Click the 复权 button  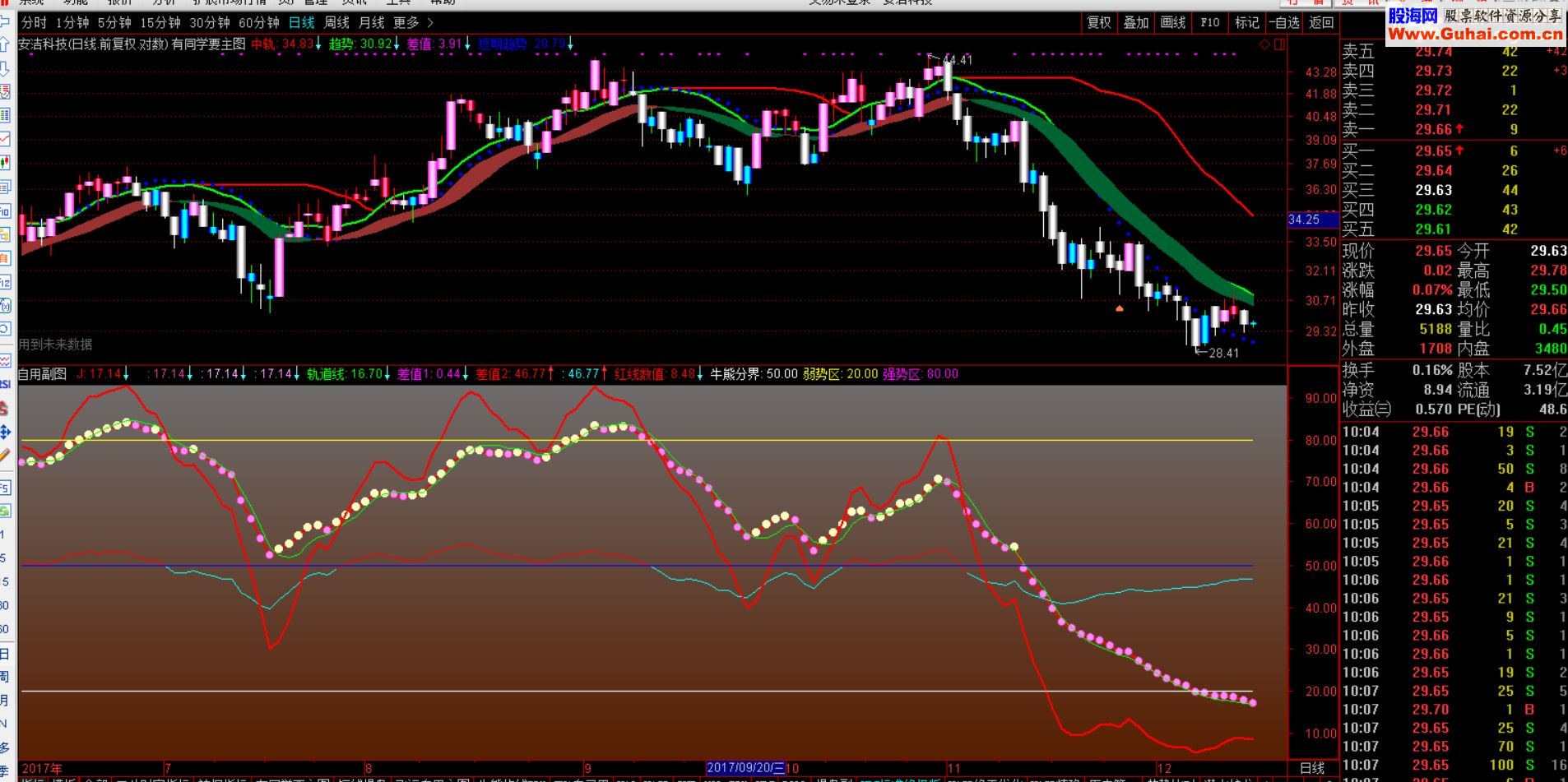pos(1099,22)
